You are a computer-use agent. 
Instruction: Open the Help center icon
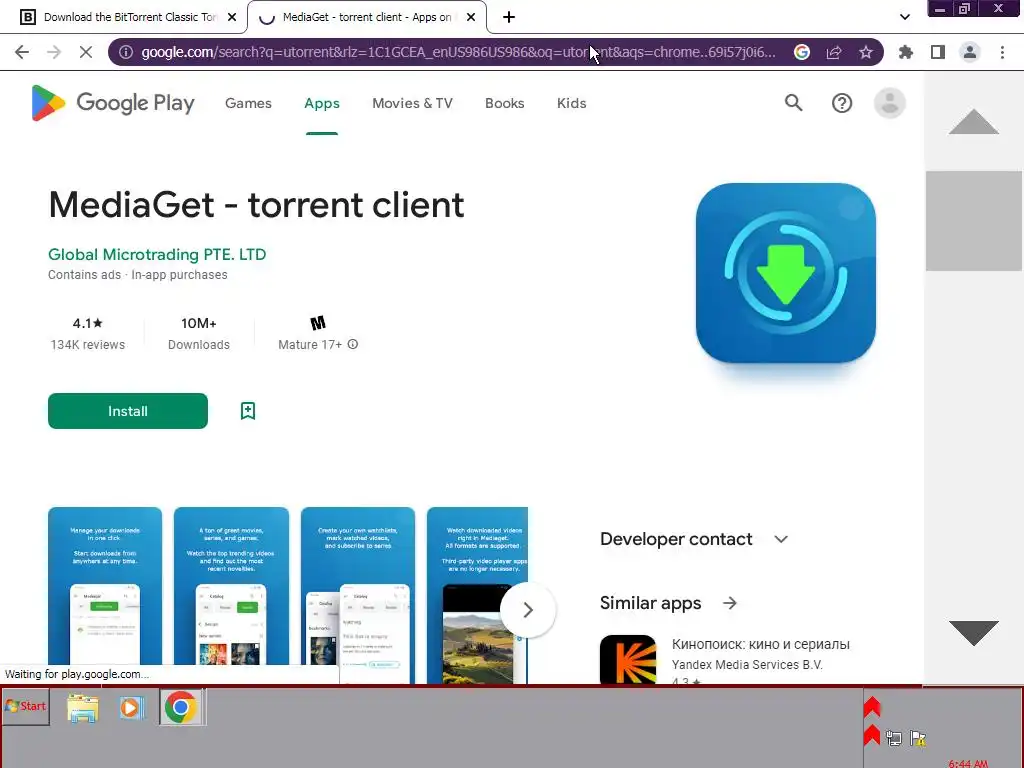(x=842, y=103)
